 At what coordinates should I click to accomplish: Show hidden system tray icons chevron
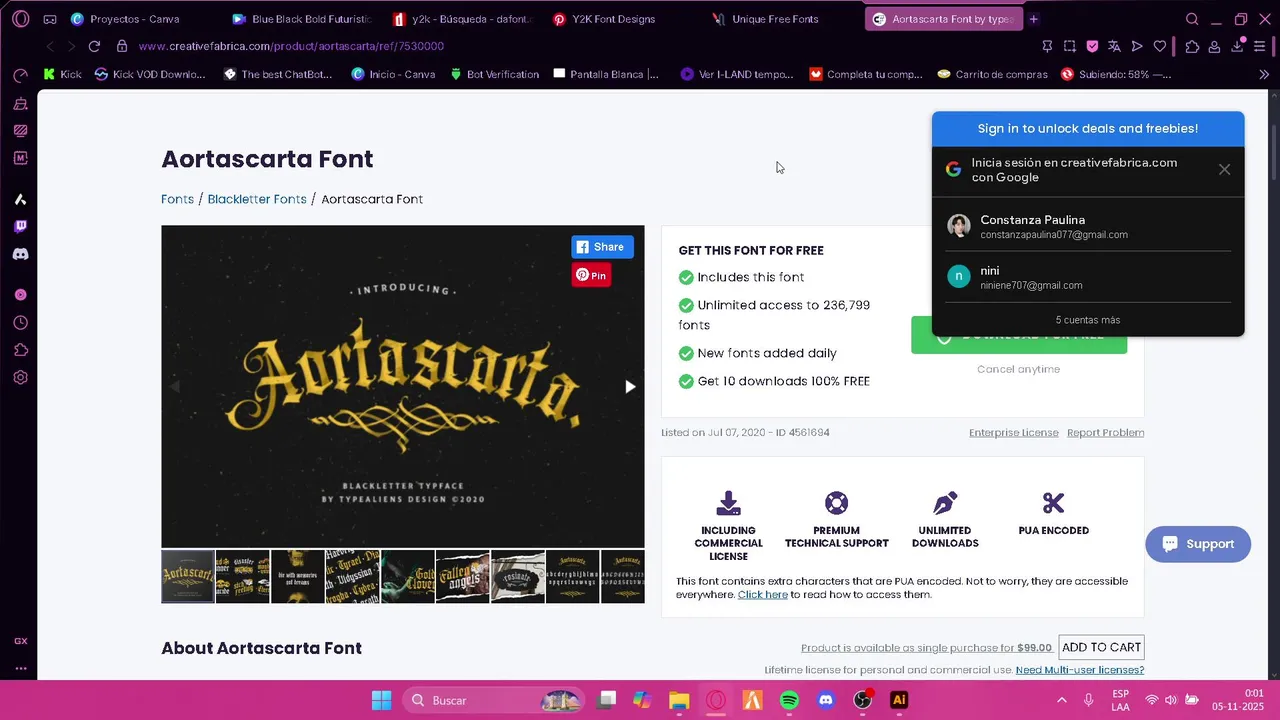click(1061, 700)
